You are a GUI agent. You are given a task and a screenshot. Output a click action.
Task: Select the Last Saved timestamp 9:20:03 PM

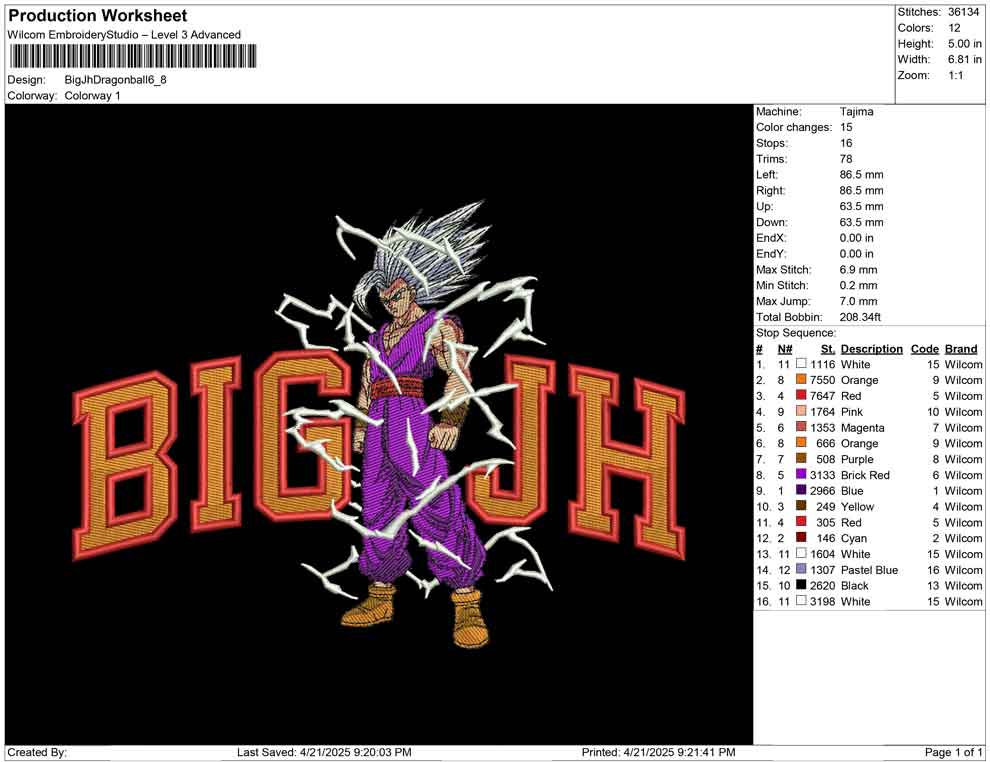381,752
